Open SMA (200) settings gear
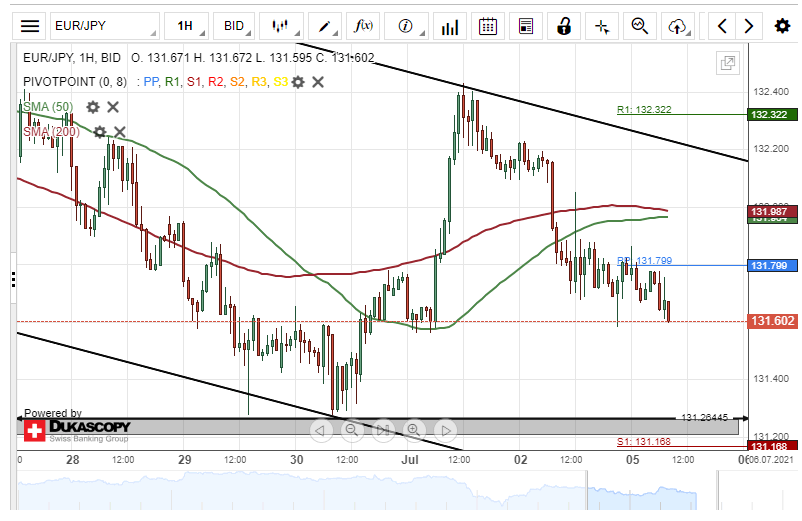 (100, 131)
